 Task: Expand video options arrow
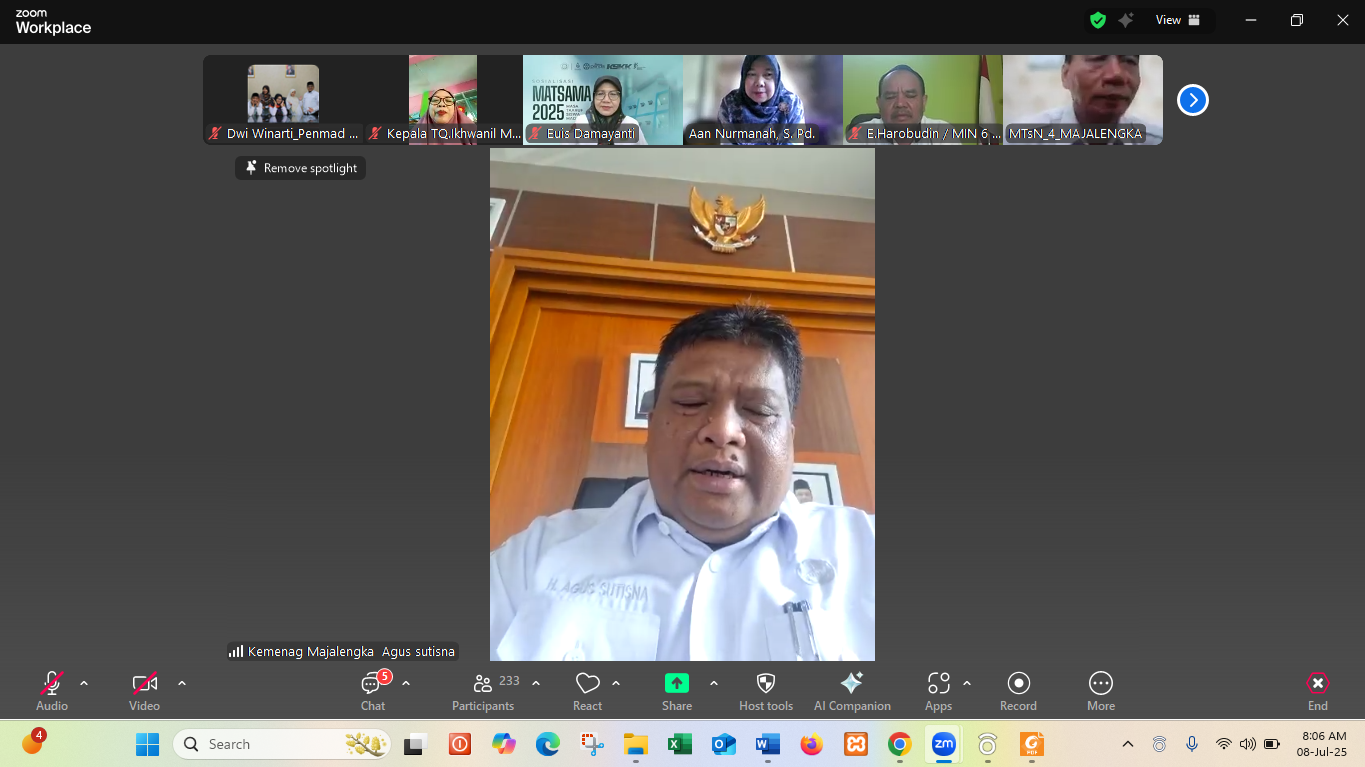tap(182, 683)
